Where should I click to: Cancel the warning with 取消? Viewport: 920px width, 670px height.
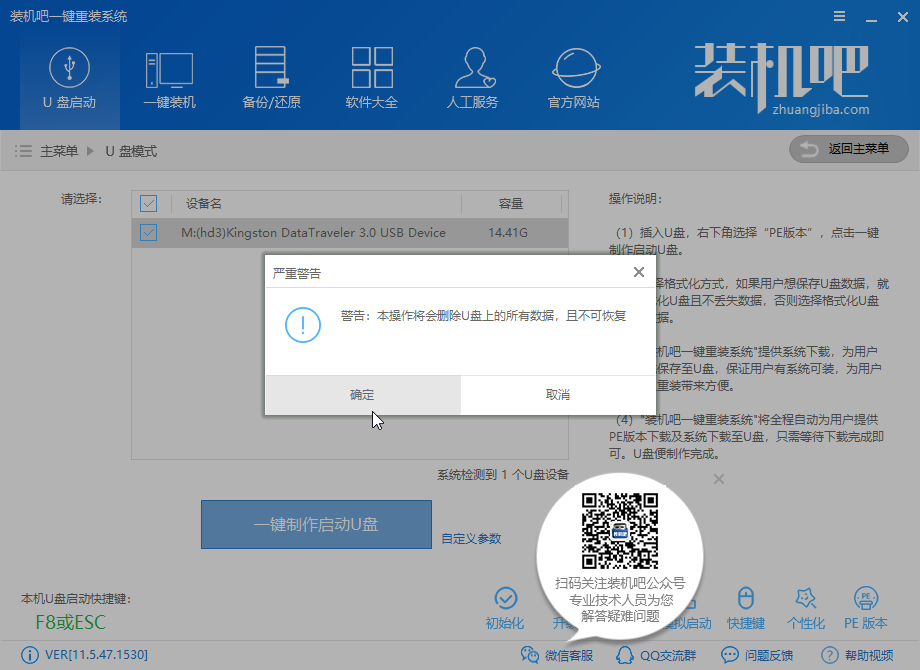(x=558, y=395)
